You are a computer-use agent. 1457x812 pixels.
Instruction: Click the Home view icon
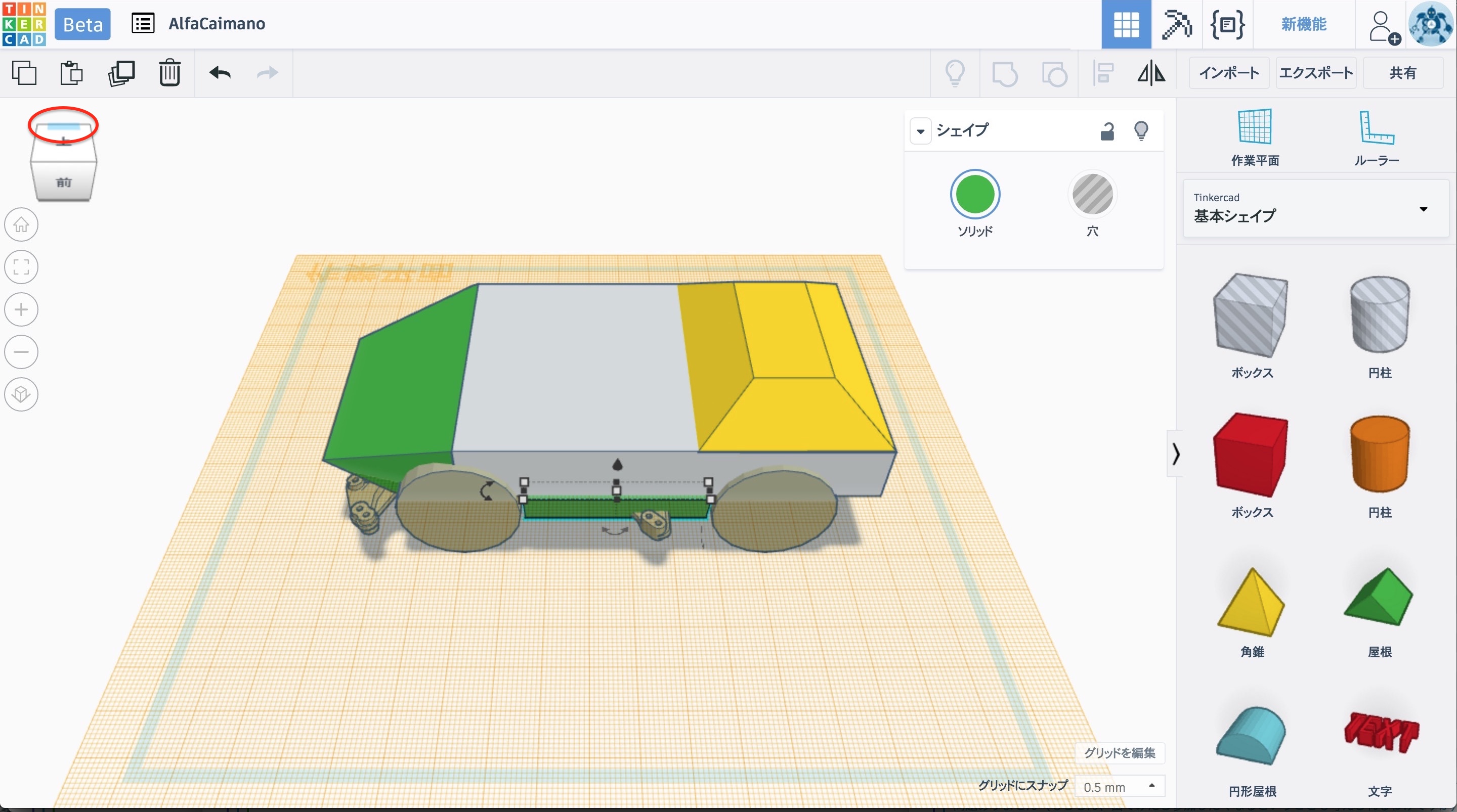click(21, 224)
